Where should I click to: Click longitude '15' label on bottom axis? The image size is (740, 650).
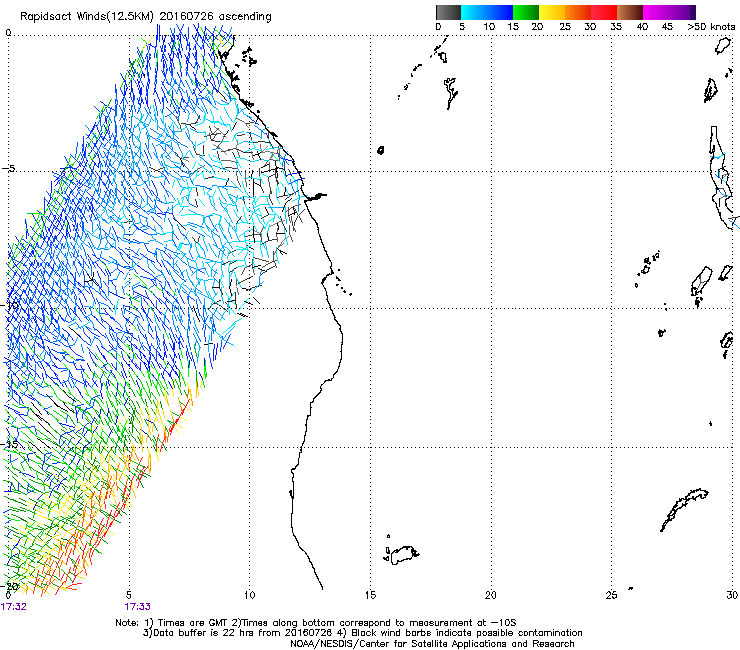coord(370,595)
